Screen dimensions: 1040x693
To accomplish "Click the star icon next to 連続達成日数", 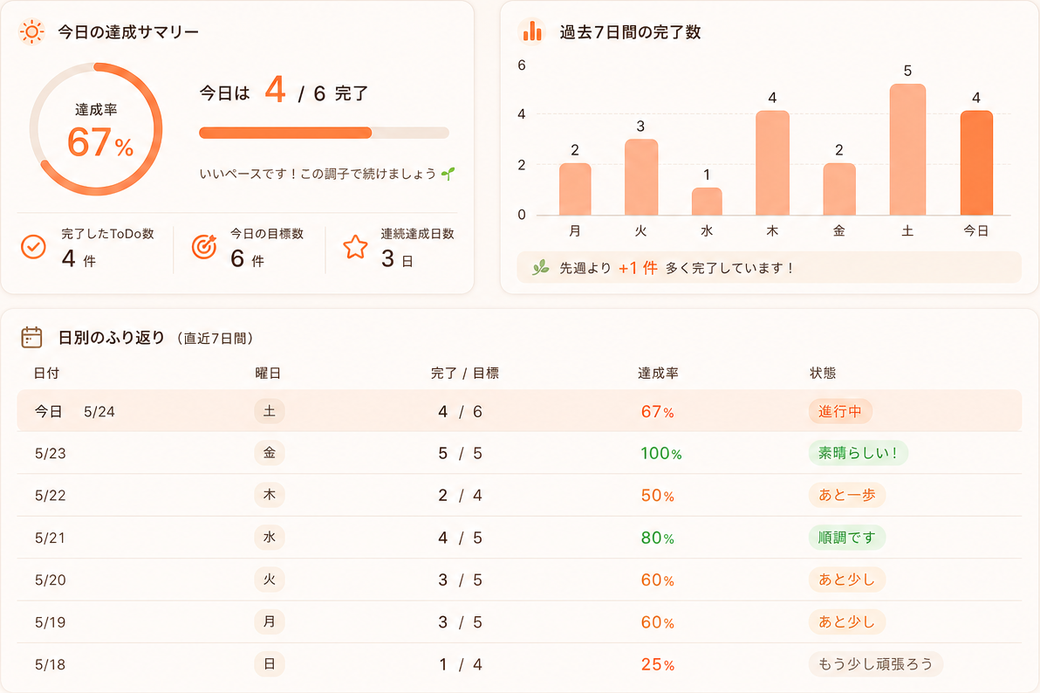I will click(x=356, y=247).
